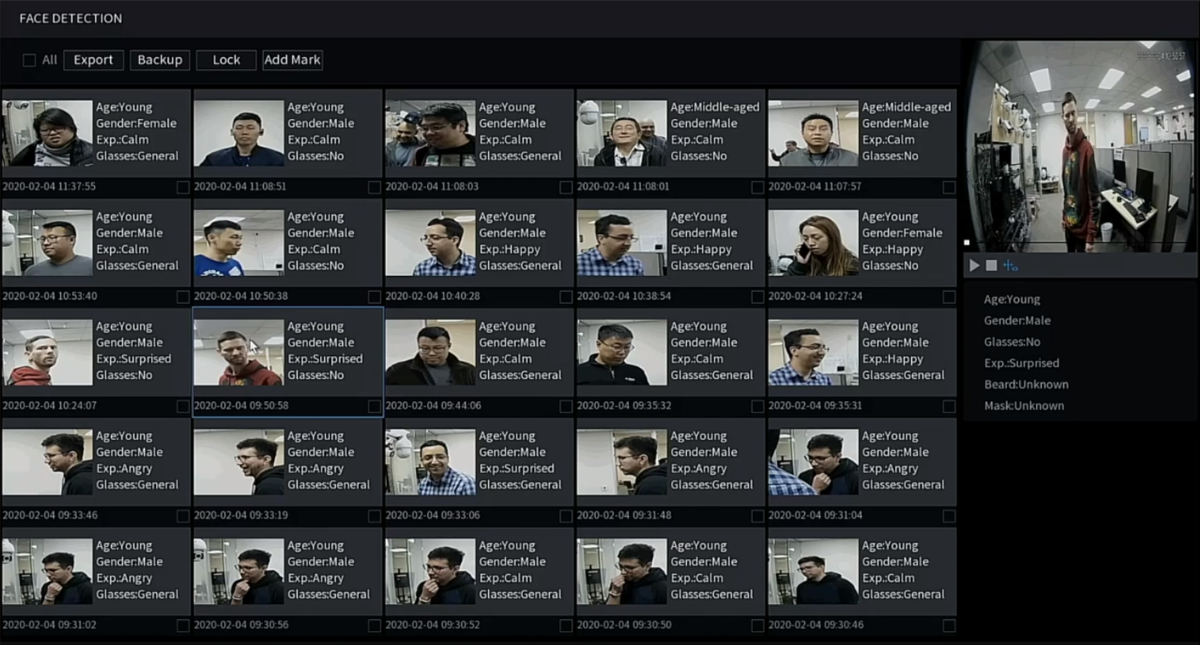Select the face thumbnail from 09:30:46

813,571
